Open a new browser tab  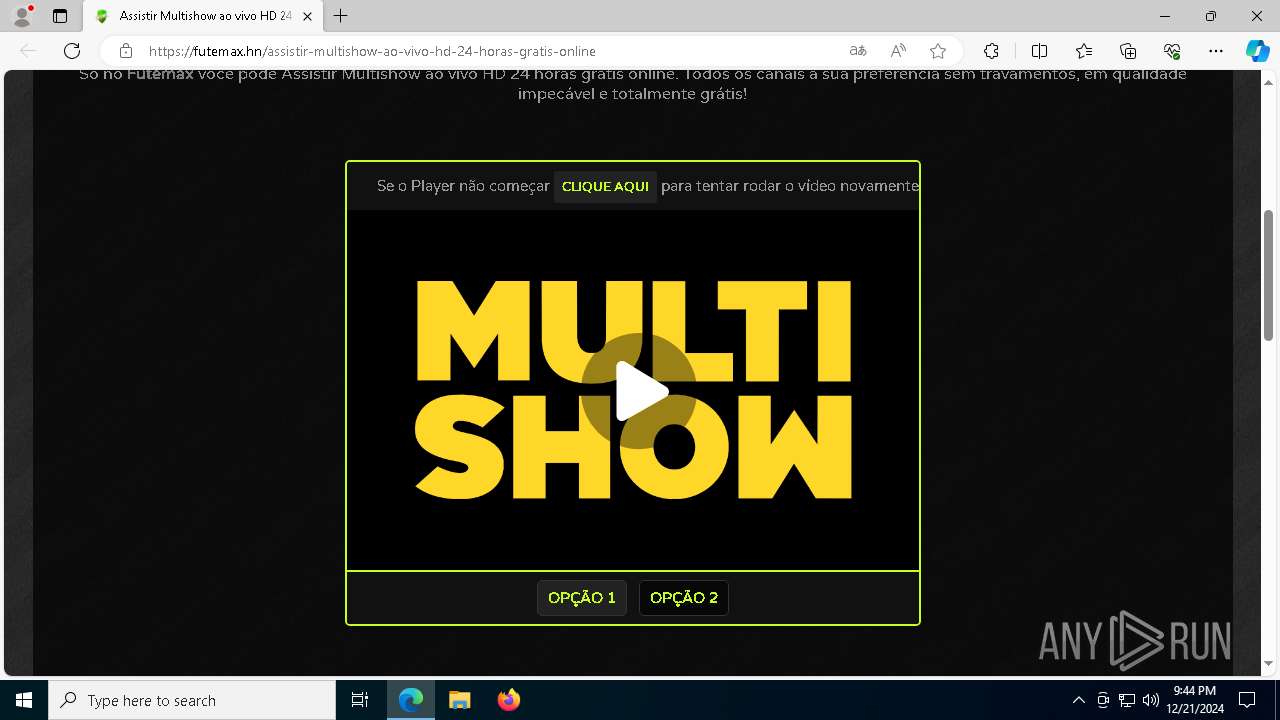(x=341, y=16)
